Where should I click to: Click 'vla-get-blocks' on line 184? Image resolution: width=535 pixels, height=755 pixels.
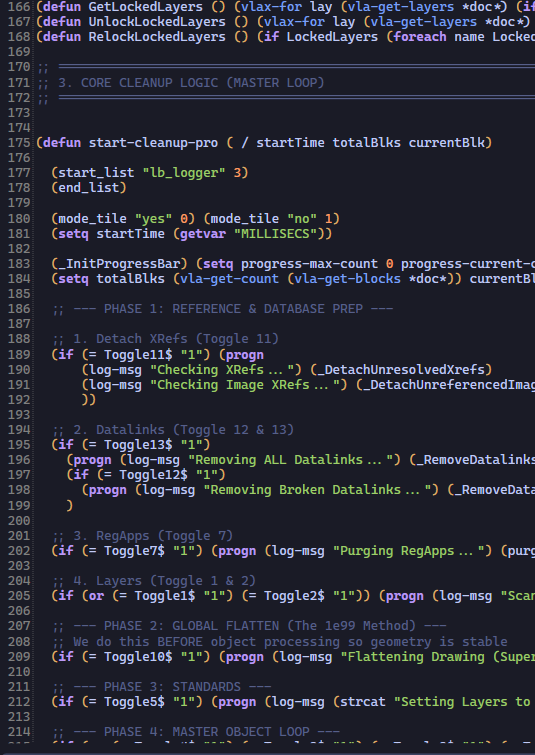coord(347,279)
